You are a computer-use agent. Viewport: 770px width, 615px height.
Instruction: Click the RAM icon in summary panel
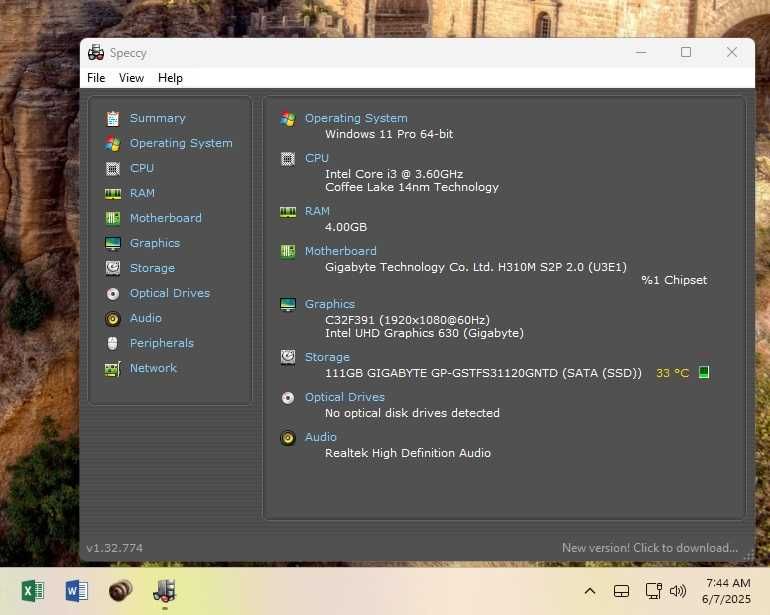(288, 212)
